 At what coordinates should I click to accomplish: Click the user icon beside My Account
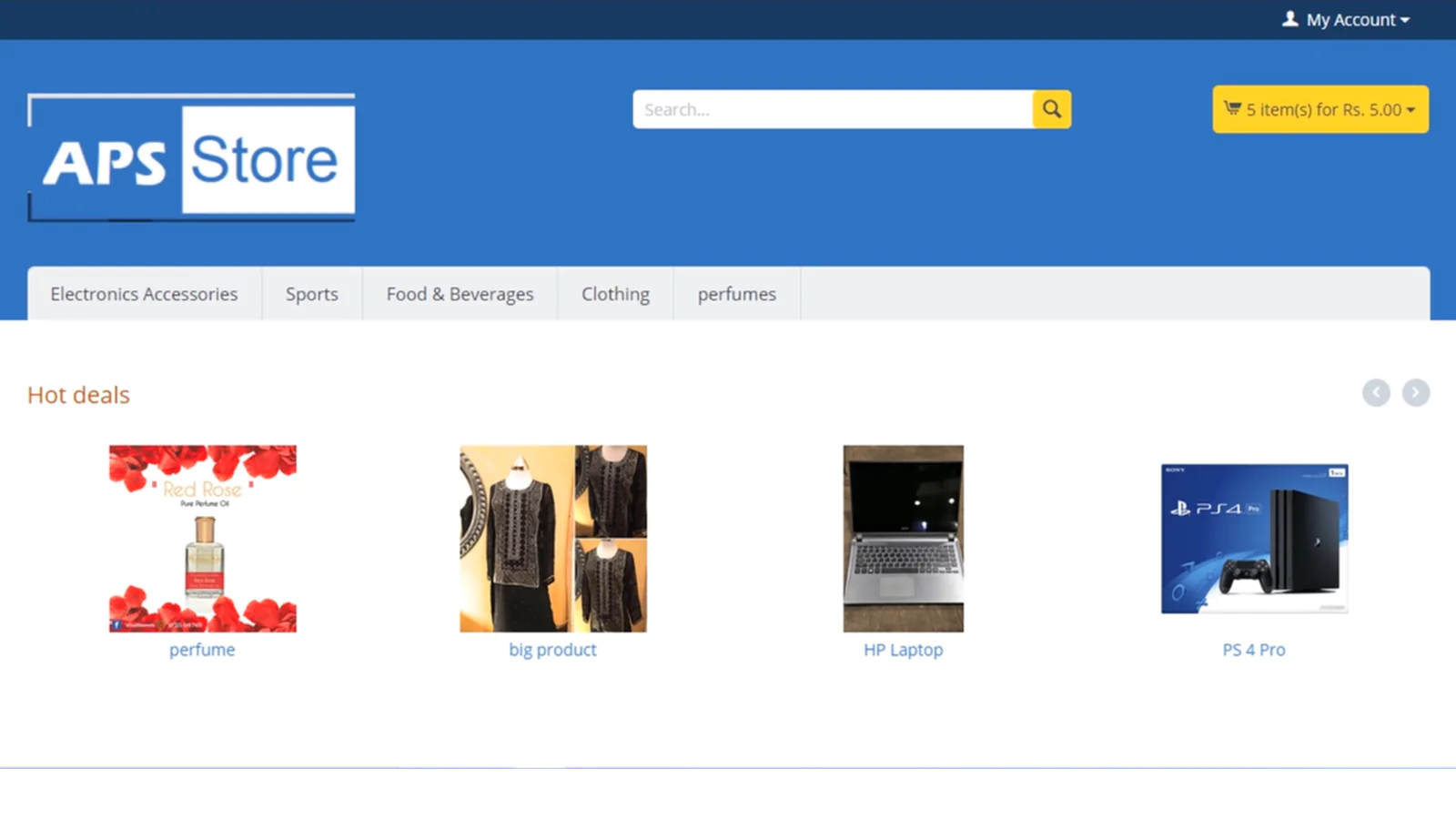point(1289,19)
